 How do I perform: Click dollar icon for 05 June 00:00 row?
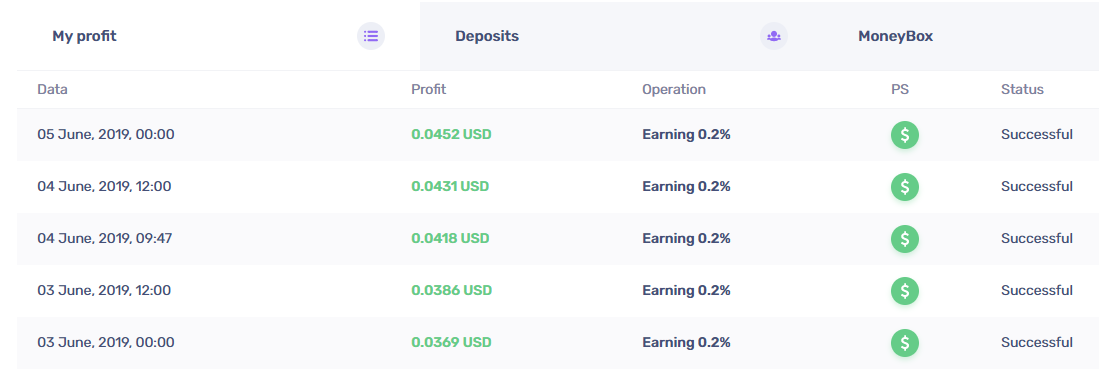click(905, 135)
